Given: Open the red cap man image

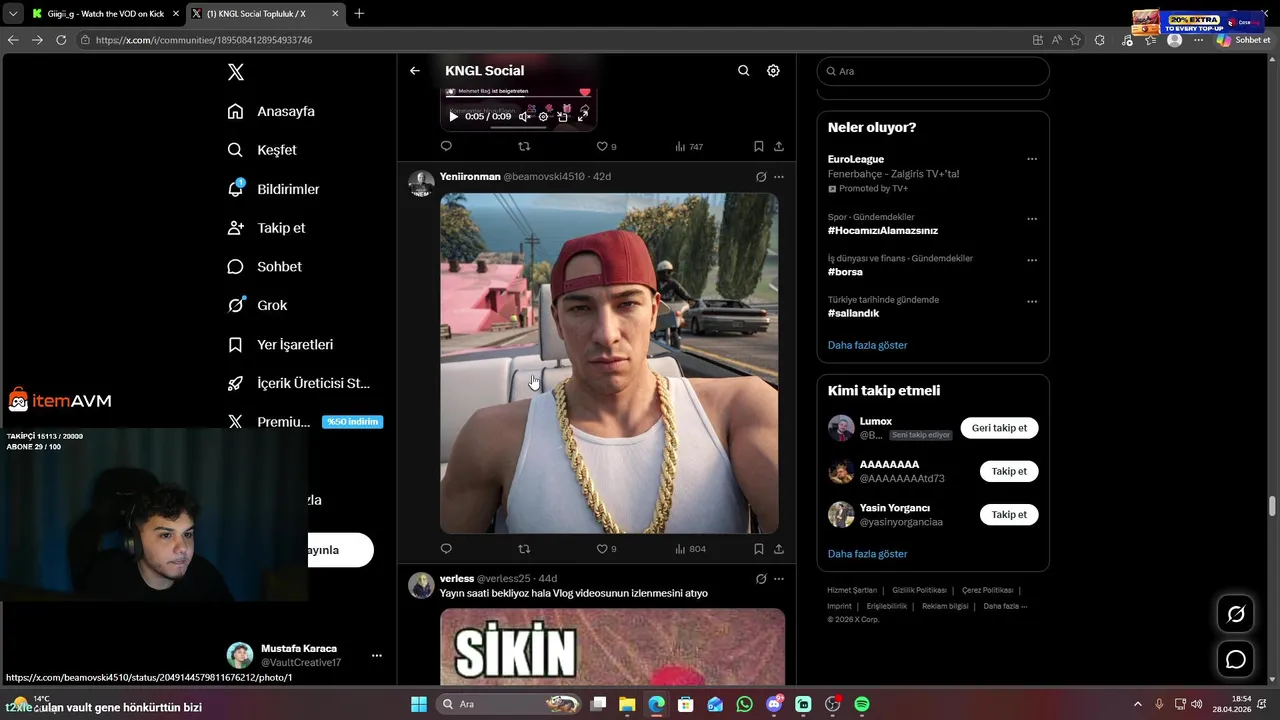Looking at the screenshot, I should pyautogui.click(x=609, y=363).
